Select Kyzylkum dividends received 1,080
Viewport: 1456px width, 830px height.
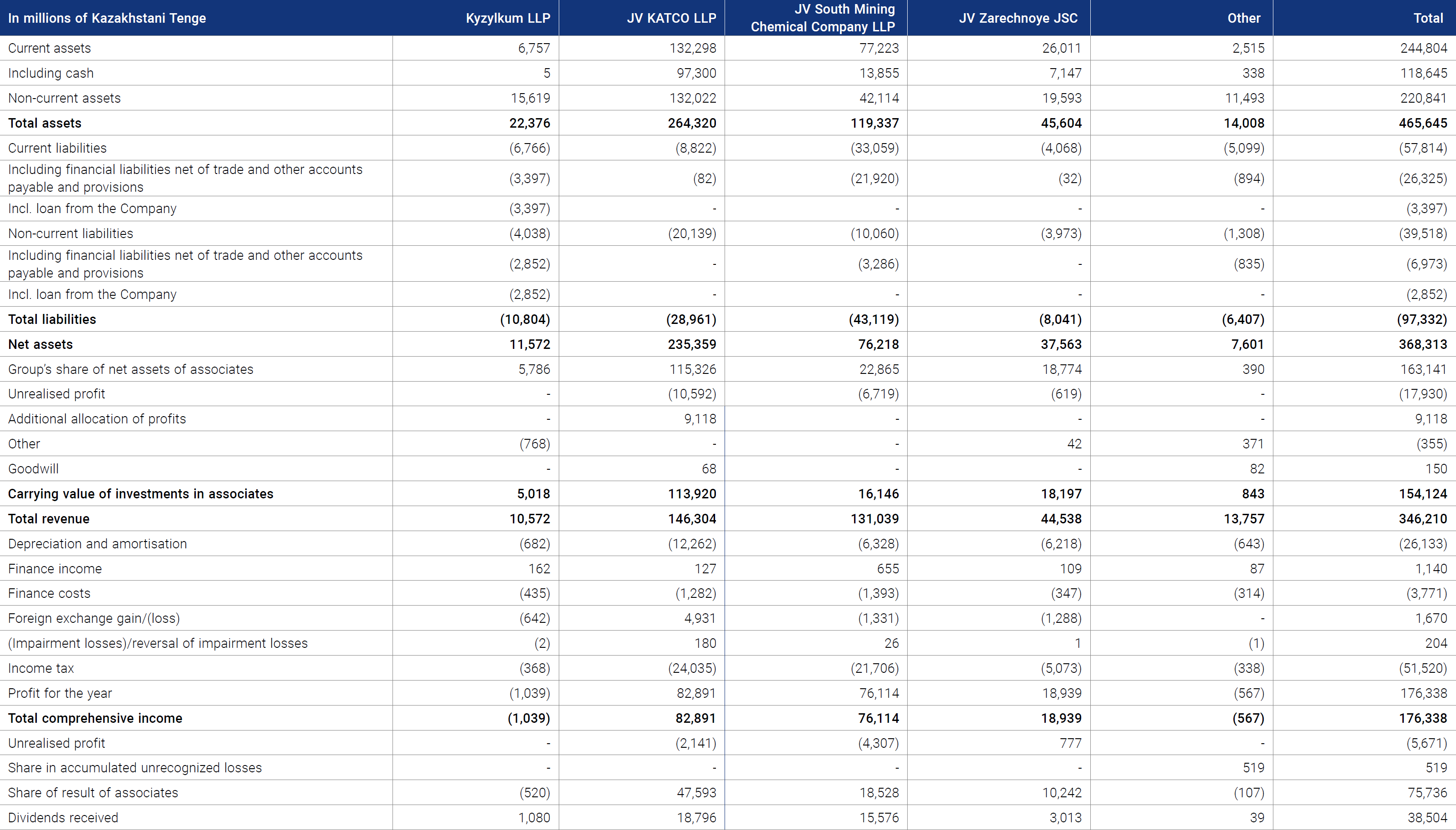click(x=534, y=818)
